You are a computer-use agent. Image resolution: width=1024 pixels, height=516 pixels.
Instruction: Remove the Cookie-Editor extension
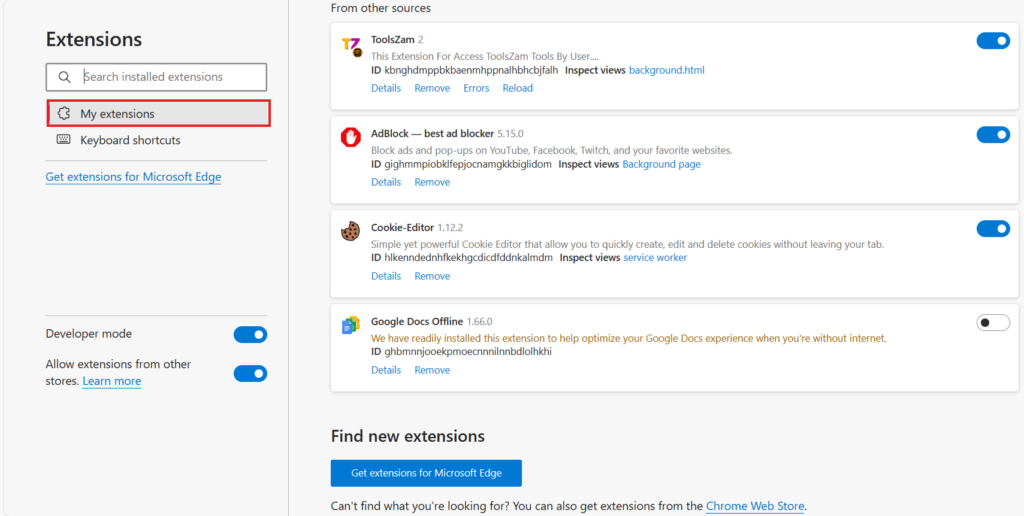tap(432, 276)
